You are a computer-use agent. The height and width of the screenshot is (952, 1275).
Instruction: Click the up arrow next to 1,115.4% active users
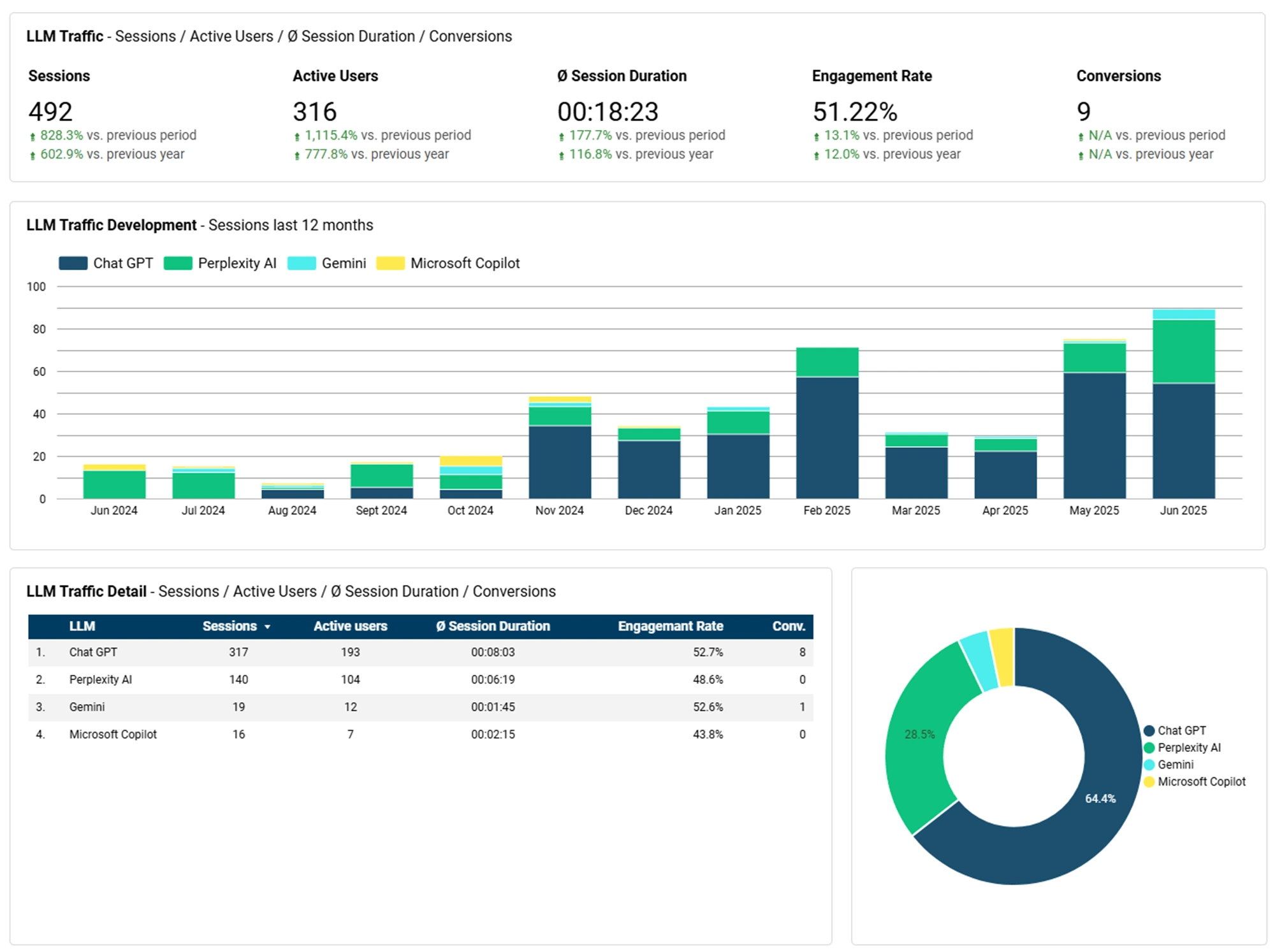tap(297, 136)
